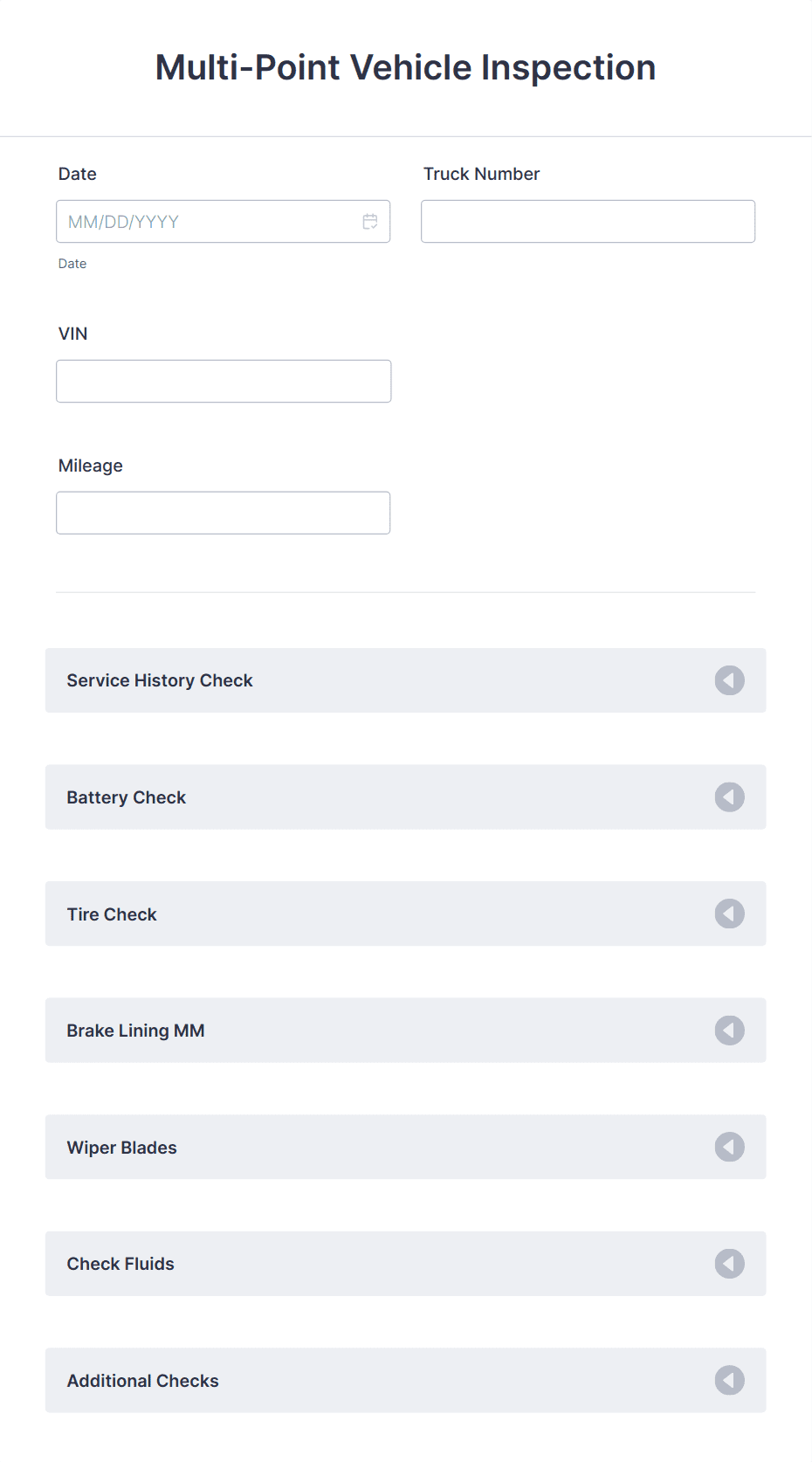
Task: Click the collapse arrow on Service History Check
Action: tap(729, 680)
